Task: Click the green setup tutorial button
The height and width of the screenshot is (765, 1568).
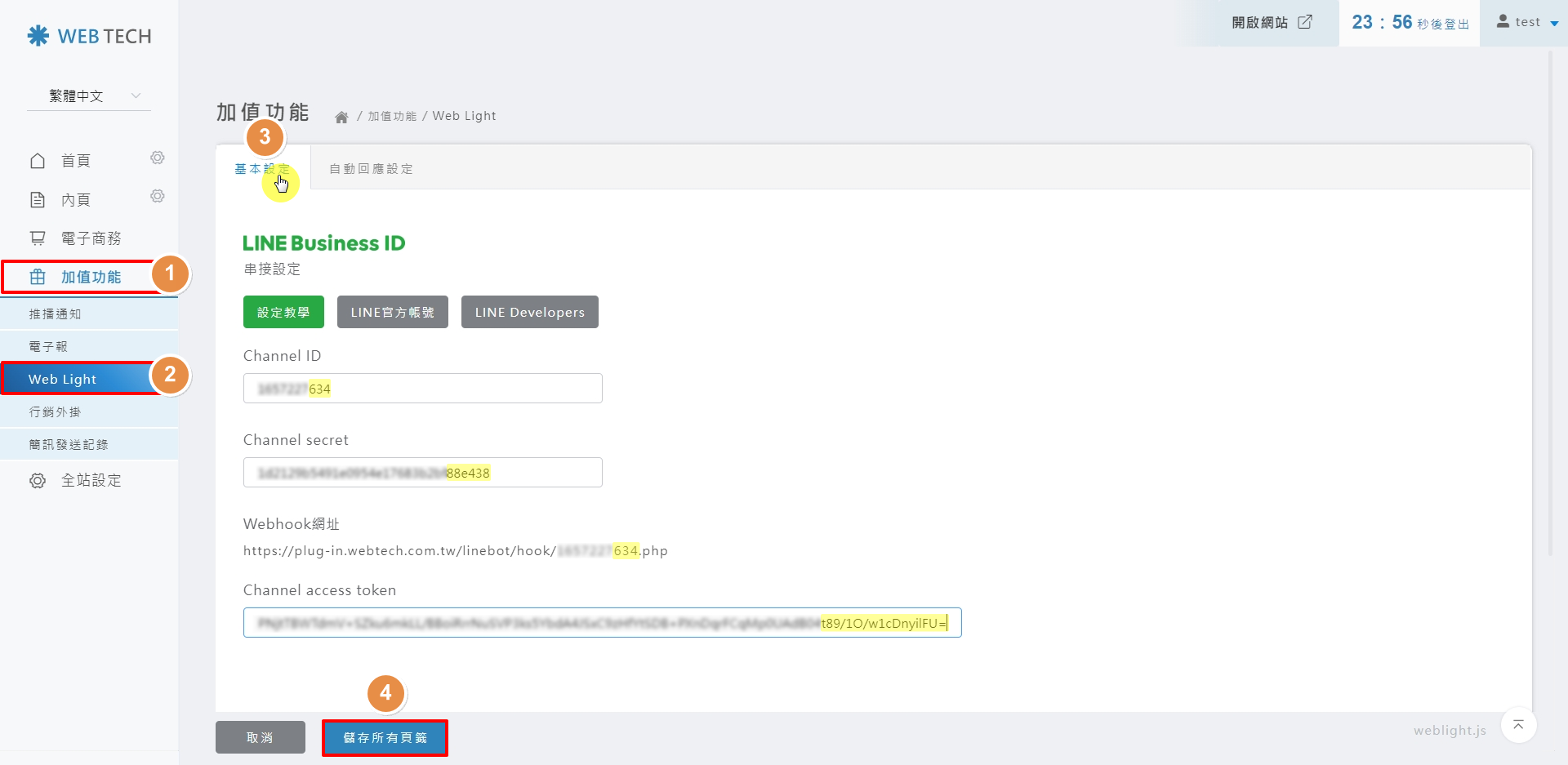Action: point(283,312)
